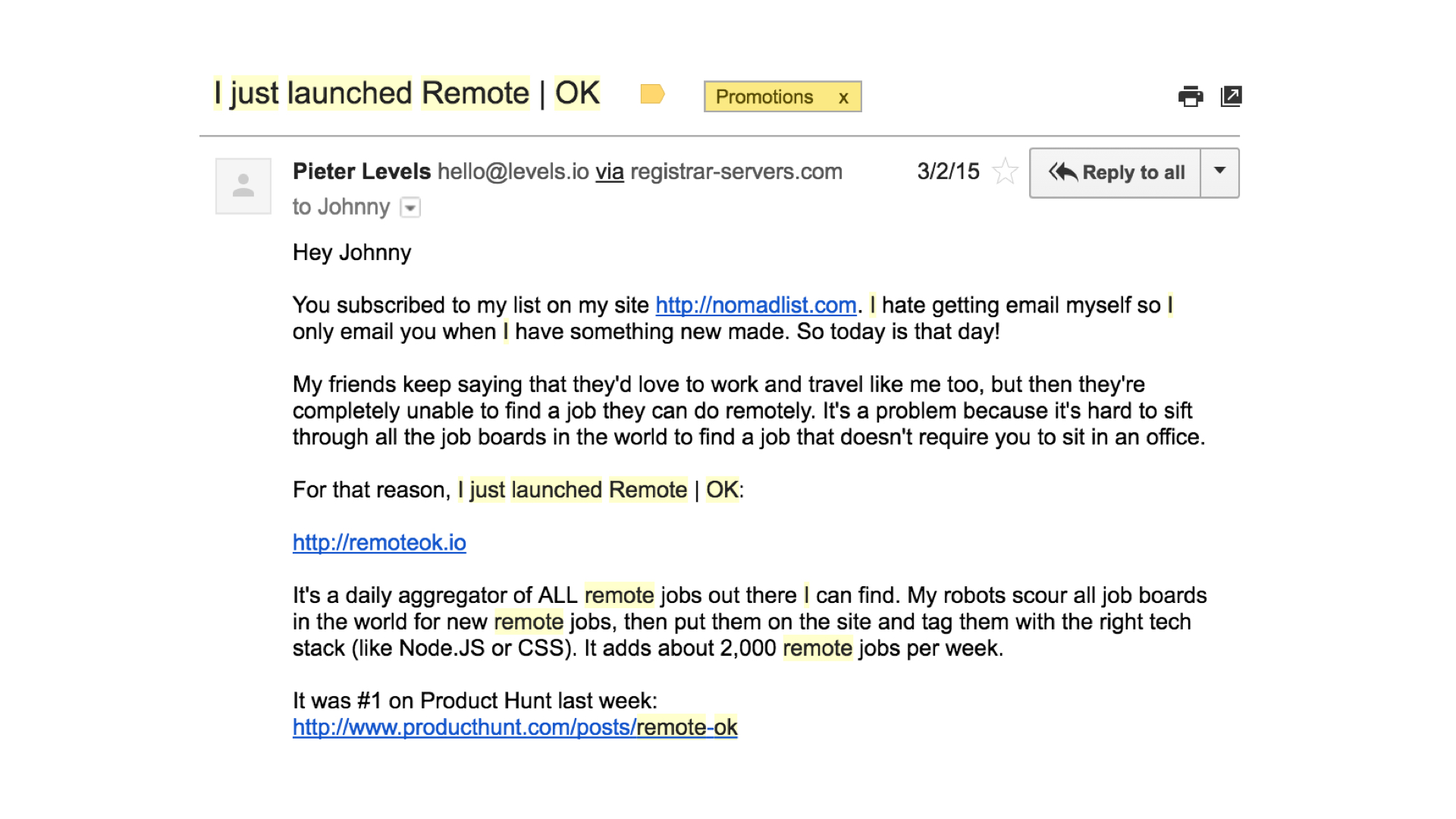The width and height of the screenshot is (1456, 819).
Task: Click the 'via' link in sender line
Action: click(610, 172)
